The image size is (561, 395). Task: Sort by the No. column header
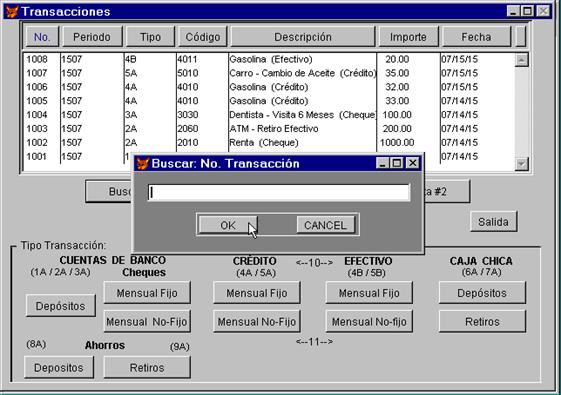pyautogui.click(x=42, y=37)
